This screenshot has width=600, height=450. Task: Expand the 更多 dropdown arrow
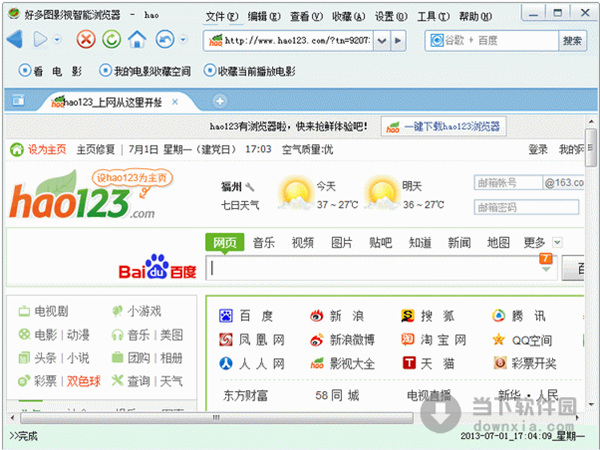[557, 242]
